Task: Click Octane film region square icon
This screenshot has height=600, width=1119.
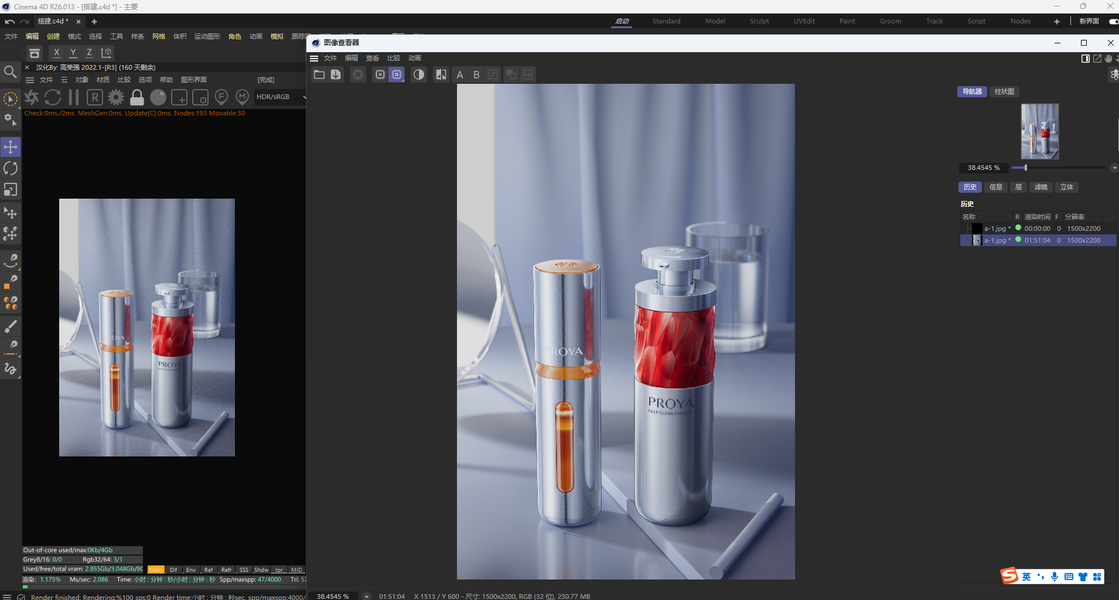Action: [201, 97]
